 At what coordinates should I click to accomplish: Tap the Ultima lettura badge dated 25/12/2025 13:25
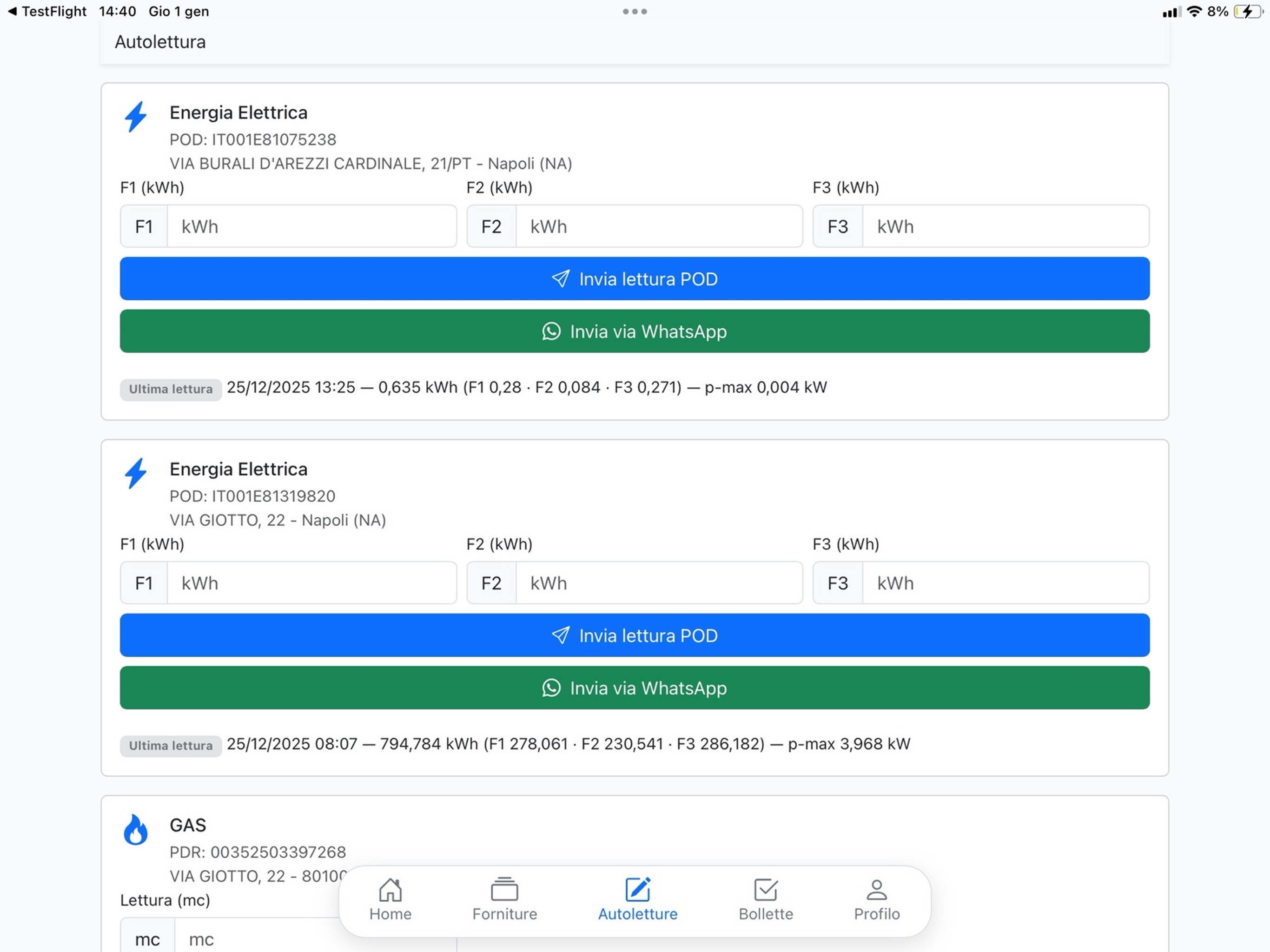[x=171, y=389]
